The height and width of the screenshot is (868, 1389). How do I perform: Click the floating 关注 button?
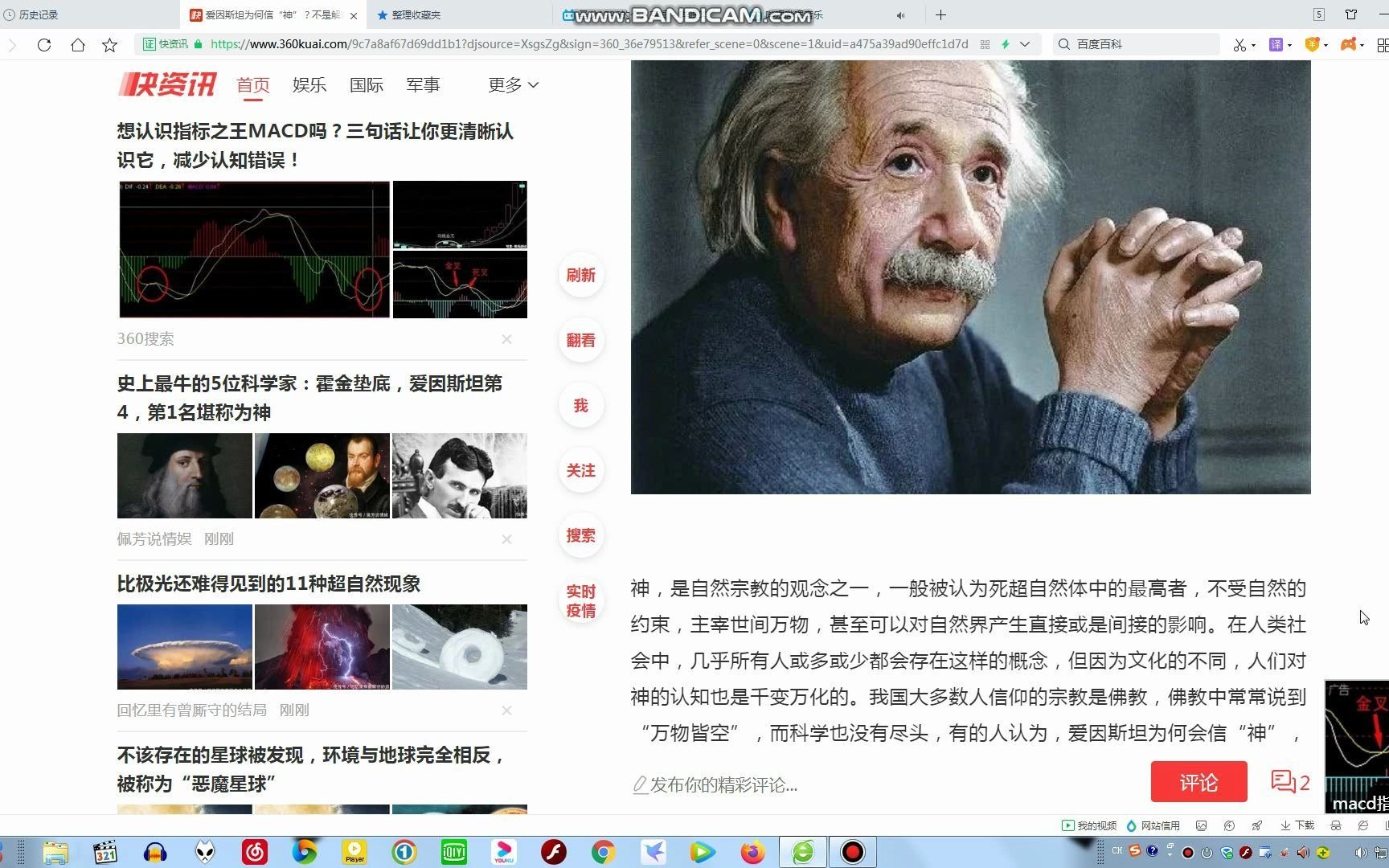click(581, 470)
